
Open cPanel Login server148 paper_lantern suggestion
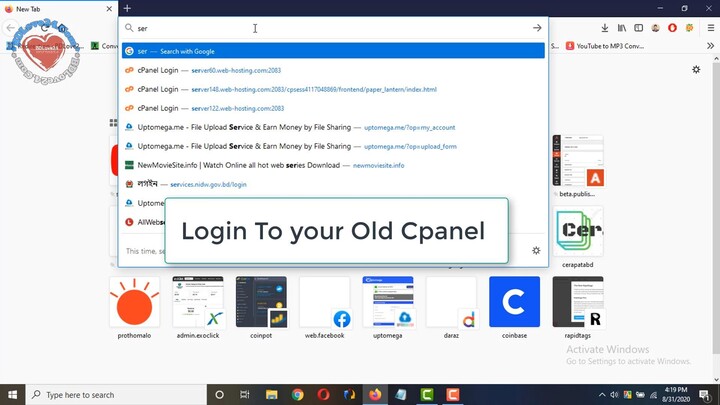333,89
